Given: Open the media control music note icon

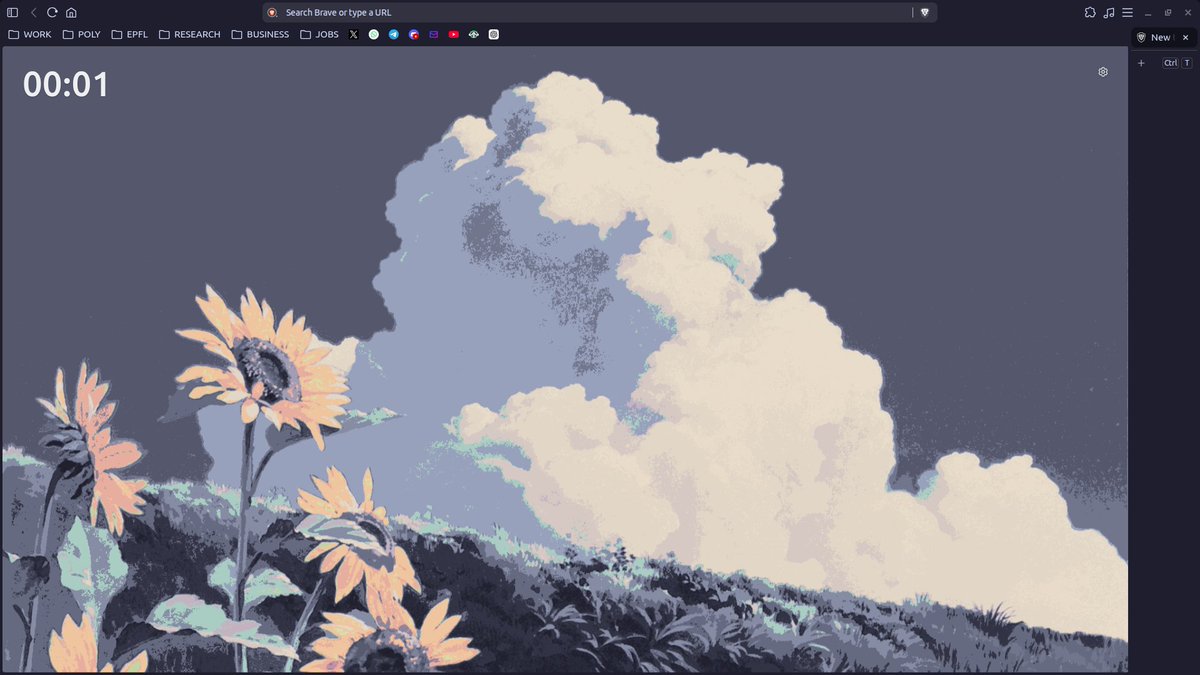Looking at the screenshot, I should (1108, 12).
